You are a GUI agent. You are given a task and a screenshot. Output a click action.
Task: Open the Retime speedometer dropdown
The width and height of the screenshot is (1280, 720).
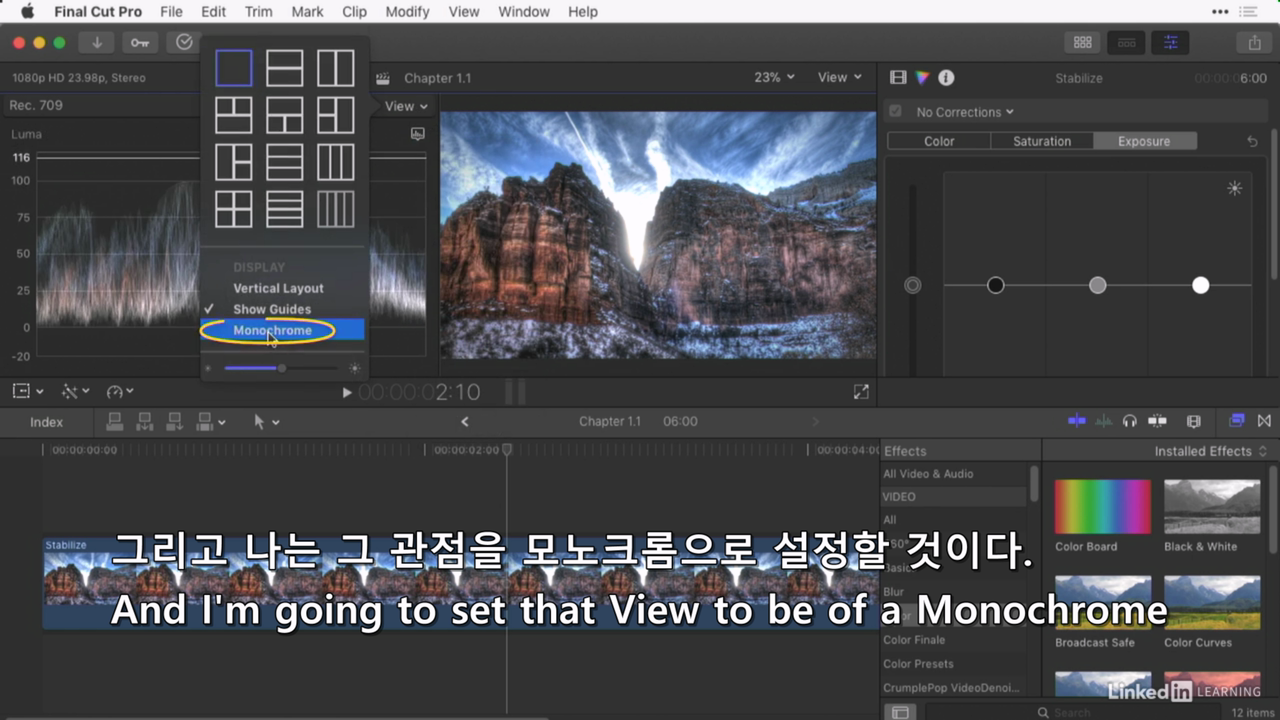(120, 392)
